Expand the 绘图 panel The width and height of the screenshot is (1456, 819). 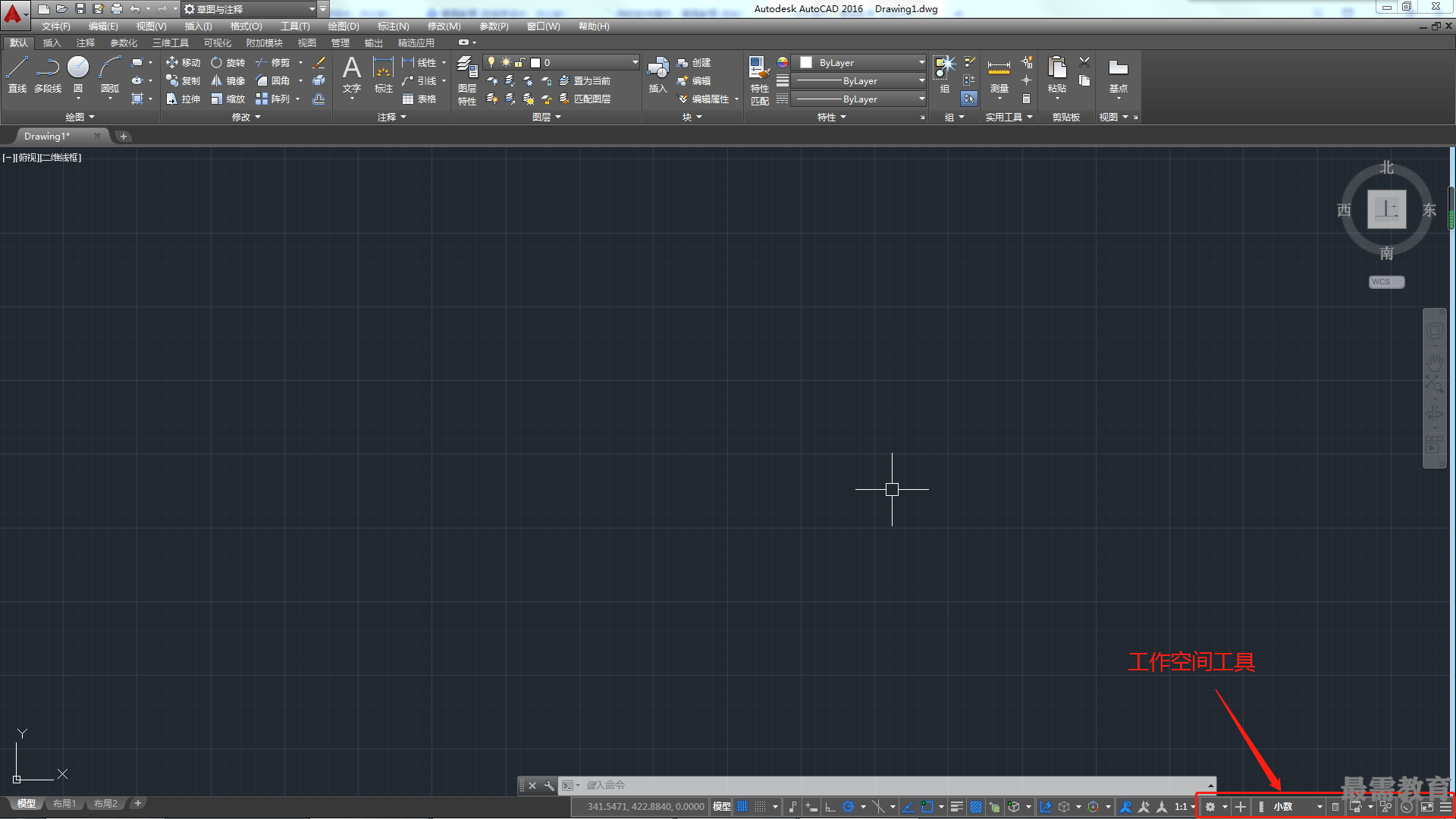click(80, 117)
